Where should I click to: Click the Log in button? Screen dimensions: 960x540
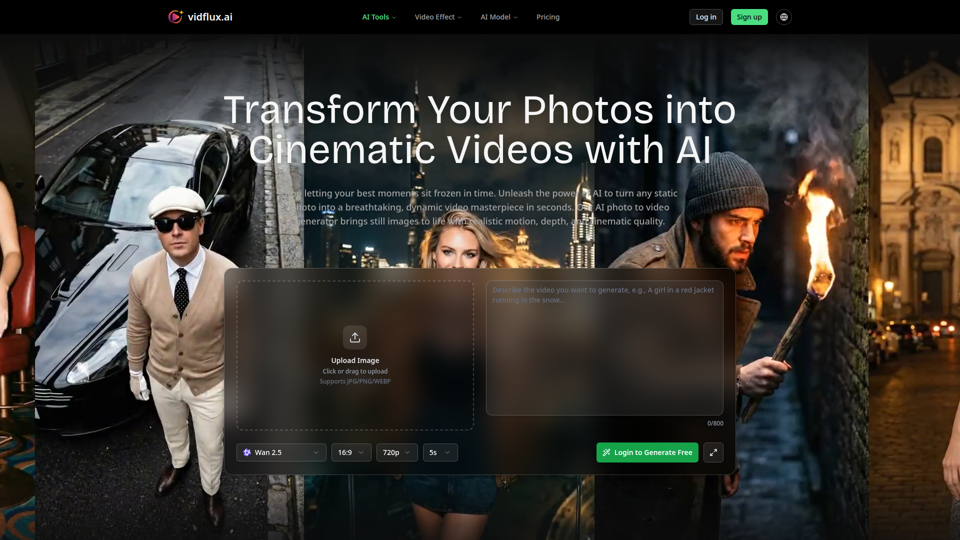coord(706,17)
